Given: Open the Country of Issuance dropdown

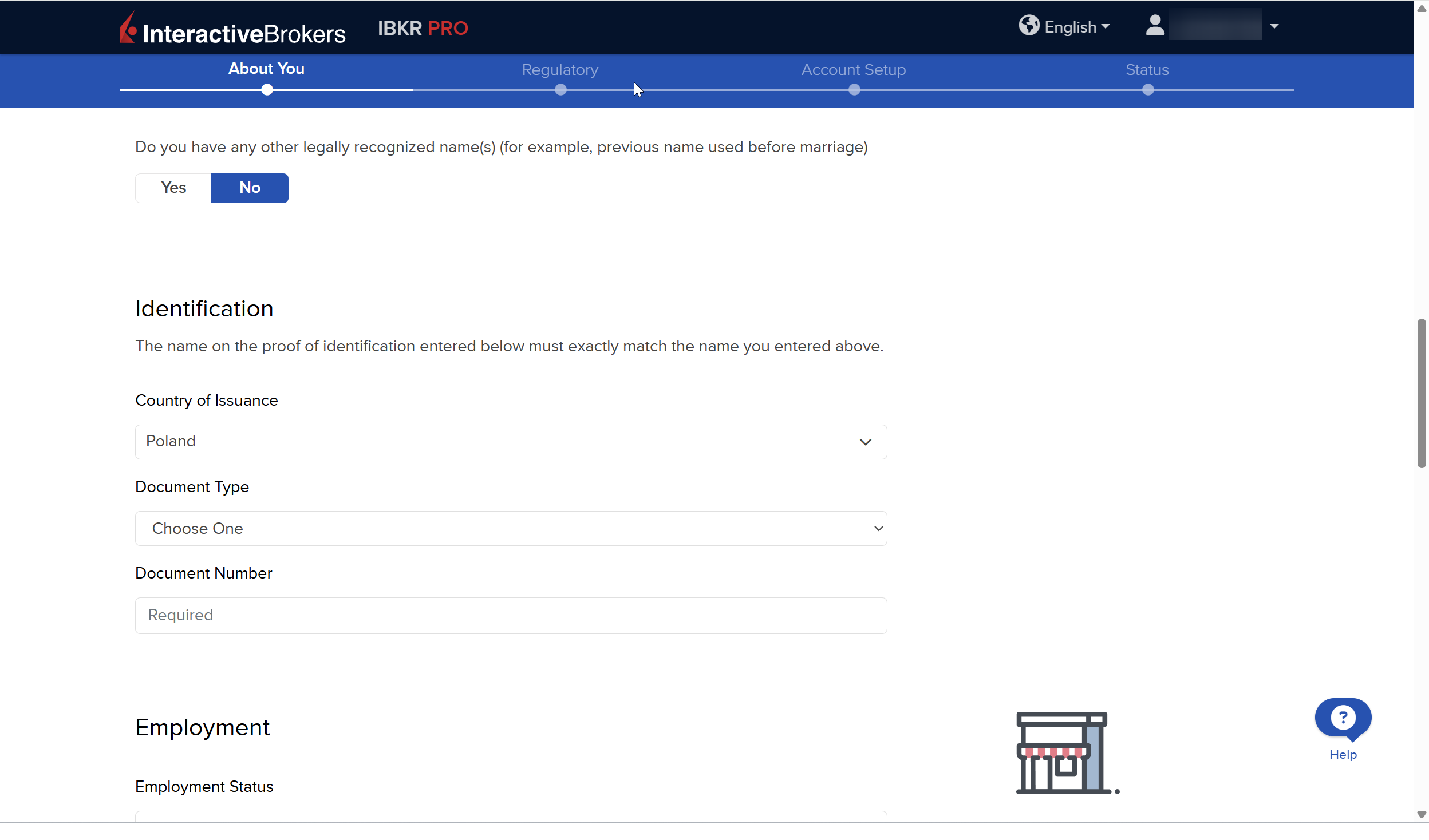Looking at the screenshot, I should pos(511,442).
